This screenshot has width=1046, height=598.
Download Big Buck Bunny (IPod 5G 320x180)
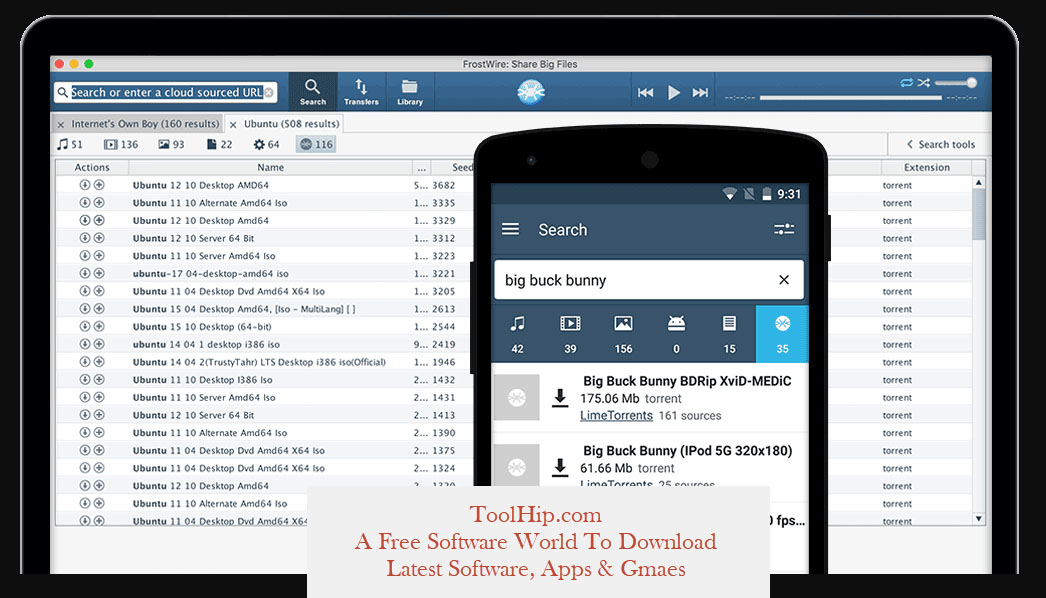click(x=560, y=467)
